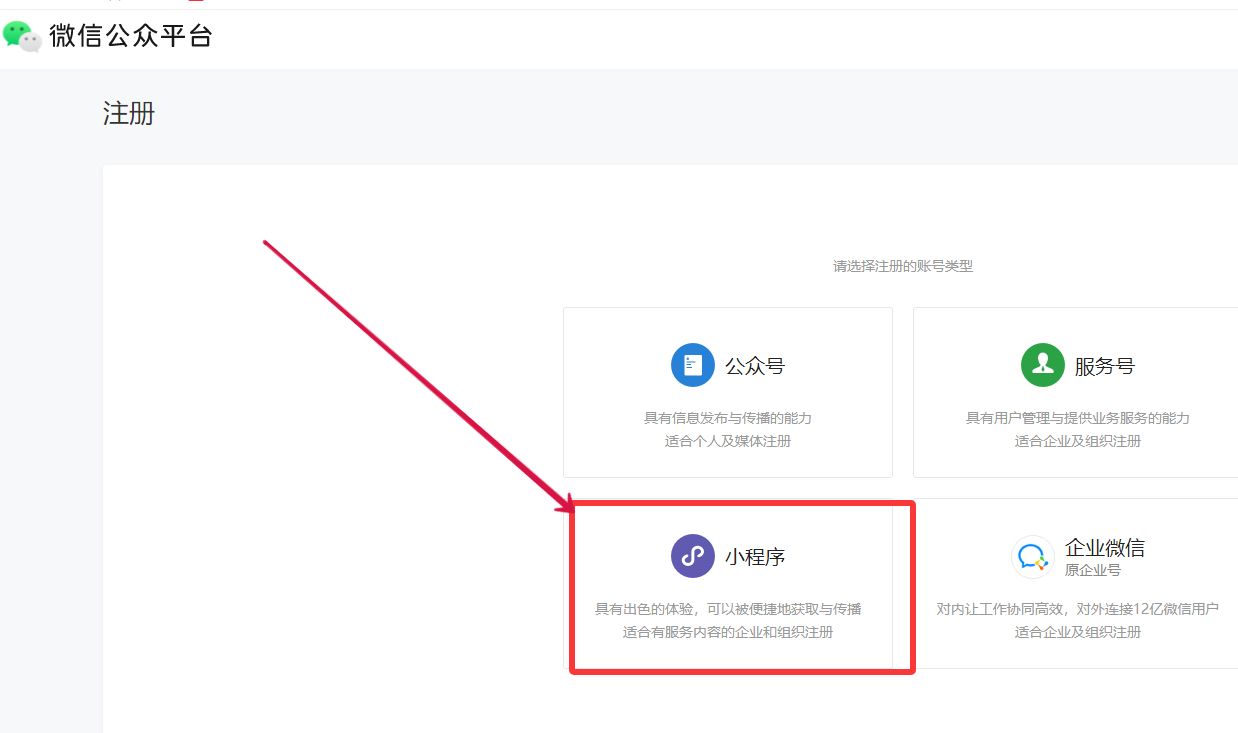The image size is (1238, 733).
Task: Expand the highlighted 小程序 option
Action: 740,585
